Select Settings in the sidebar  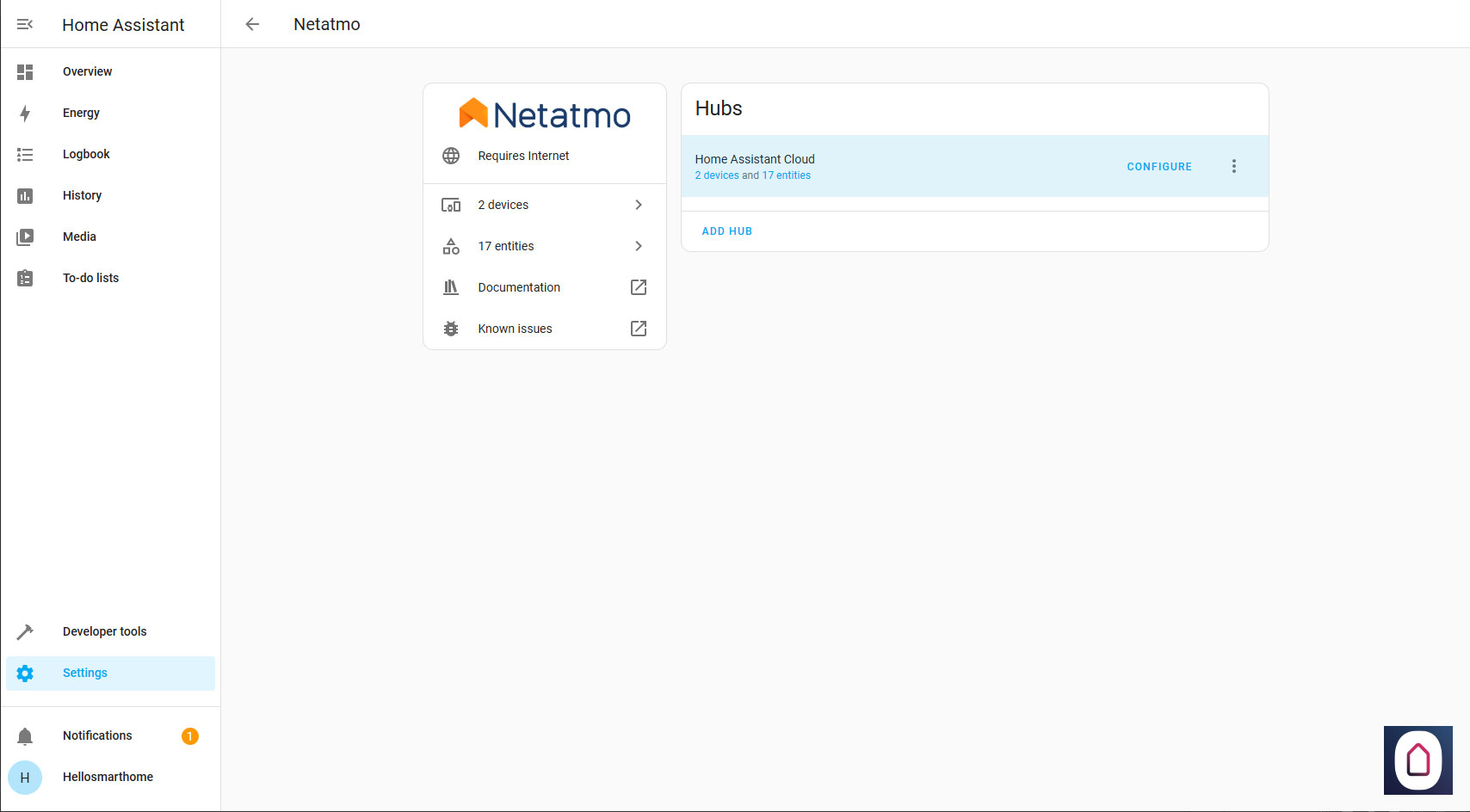(110, 673)
